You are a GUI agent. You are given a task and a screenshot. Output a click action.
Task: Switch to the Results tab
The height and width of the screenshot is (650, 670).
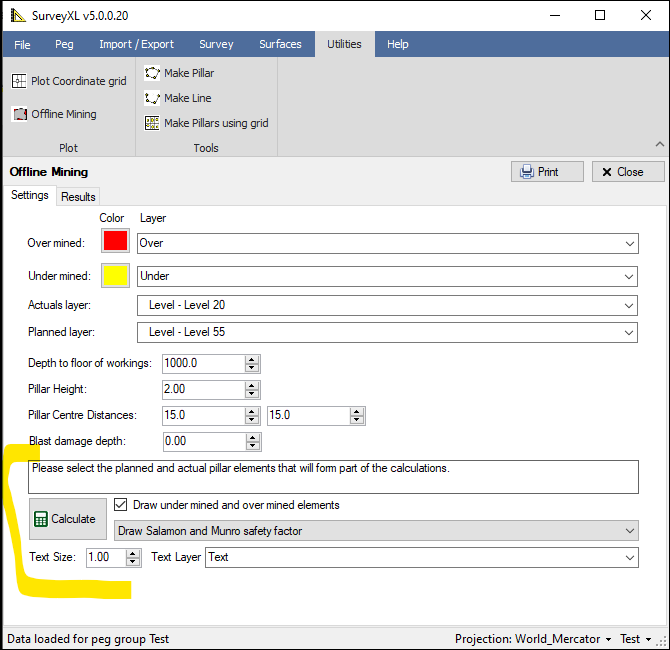[78, 197]
